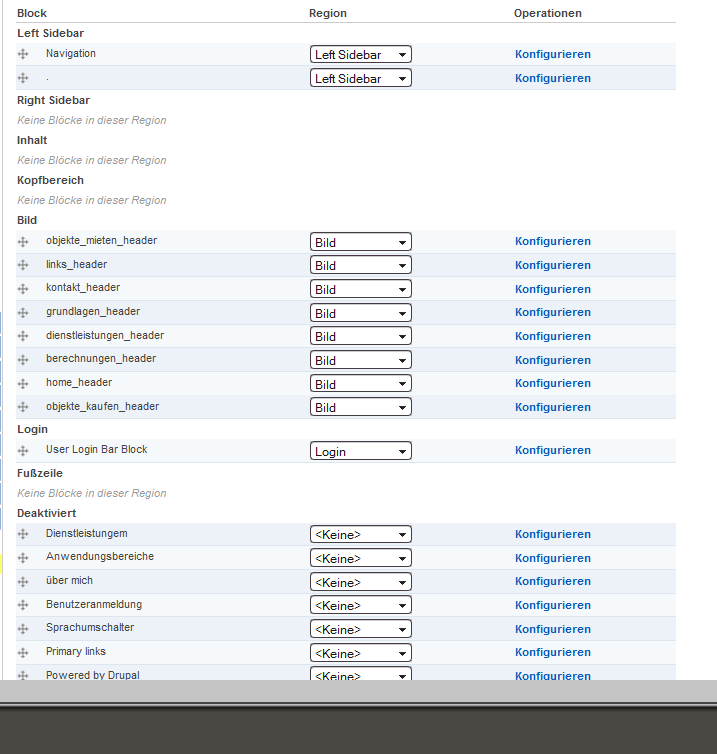
Task: Change region selection for über mich
Action: click(x=360, y=582)
